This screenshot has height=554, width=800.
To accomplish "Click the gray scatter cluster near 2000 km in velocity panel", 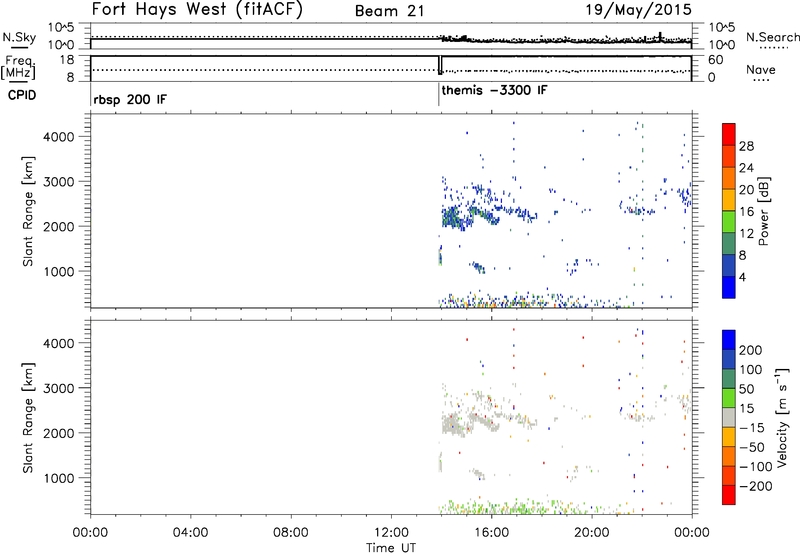I will pyautogui.click(x=453, y=424).
